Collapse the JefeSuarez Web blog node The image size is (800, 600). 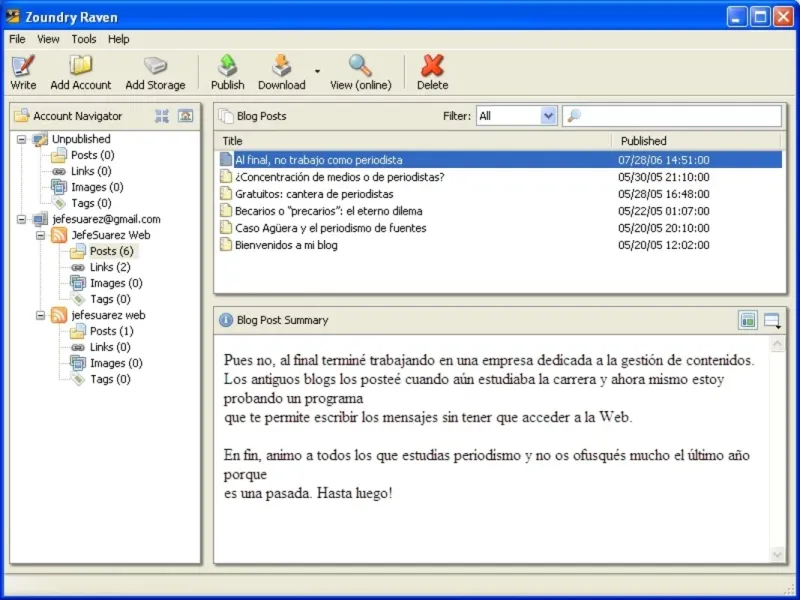point(40,235)
